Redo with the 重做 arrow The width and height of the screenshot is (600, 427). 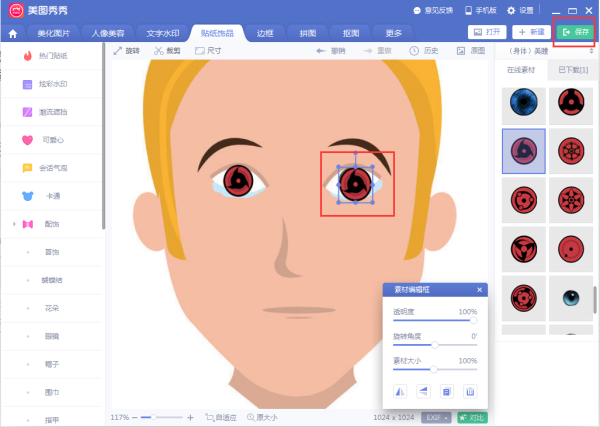tap(377, 51)
